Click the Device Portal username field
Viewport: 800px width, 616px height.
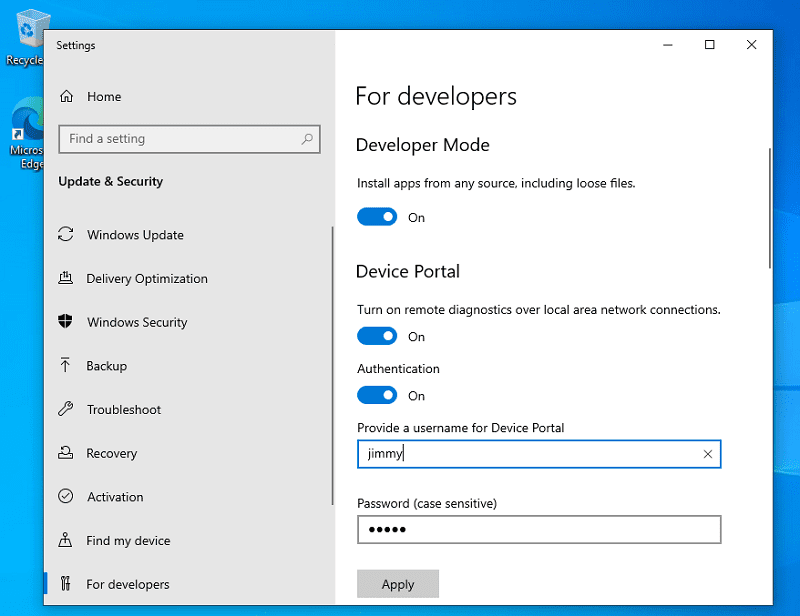coord(539,454)
